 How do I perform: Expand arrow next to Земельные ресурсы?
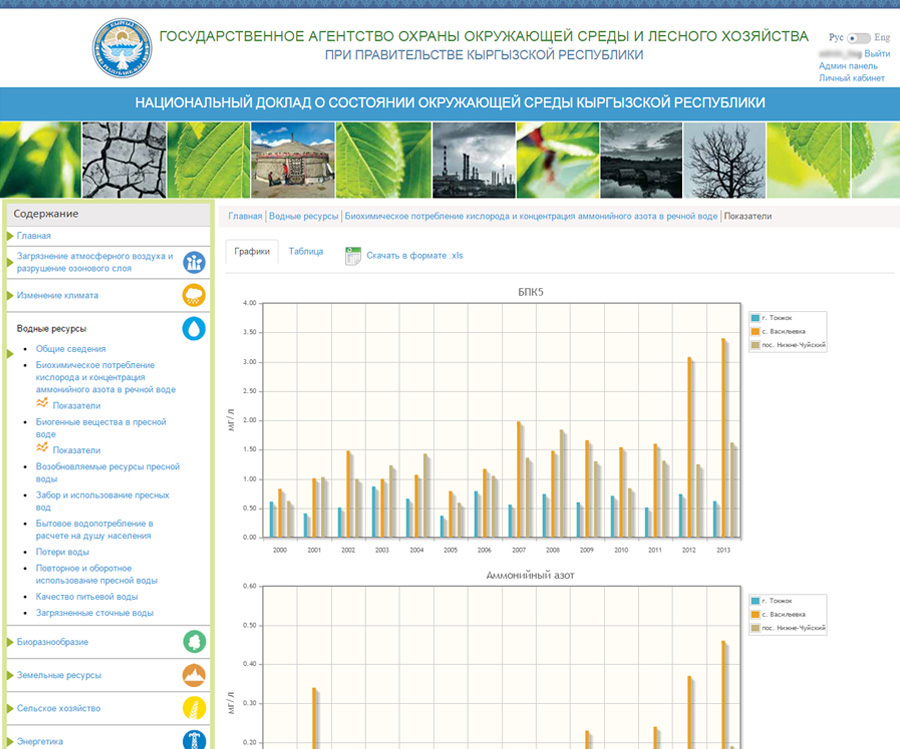coord(10,676)
